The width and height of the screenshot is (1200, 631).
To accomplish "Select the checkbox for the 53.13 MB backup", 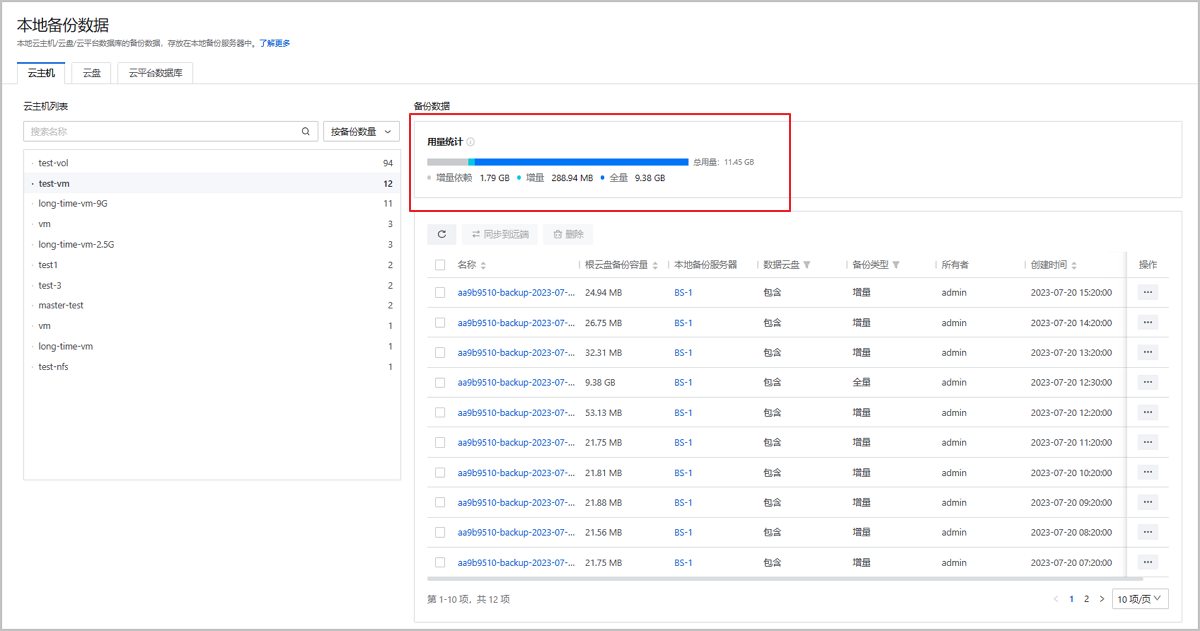I will tap(440, 412).
